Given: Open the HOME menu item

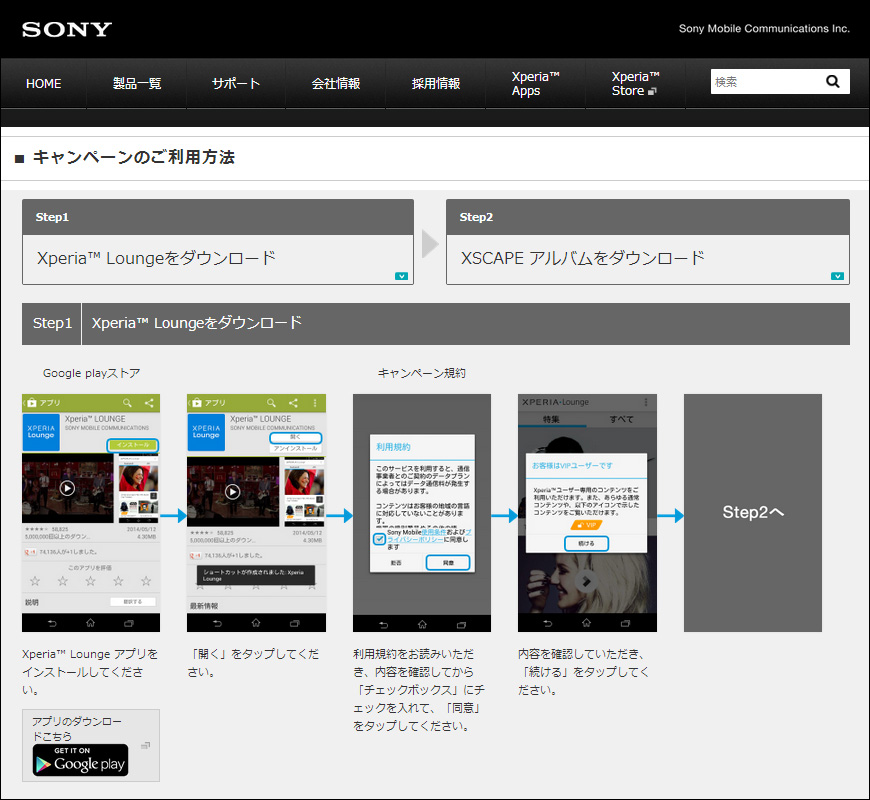Looking at the screenshot, I should coord(43,84).
